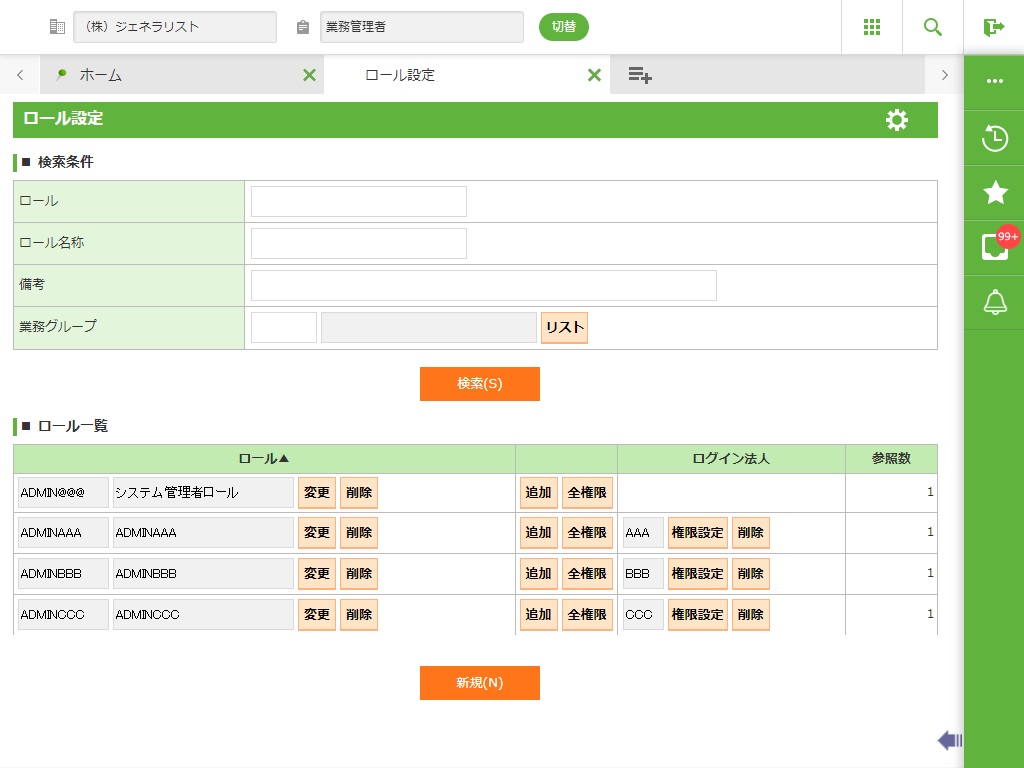Click the search magnifier icon in header
The height and width of the screenshot is (768, 1024).
[x=932, y=27]
